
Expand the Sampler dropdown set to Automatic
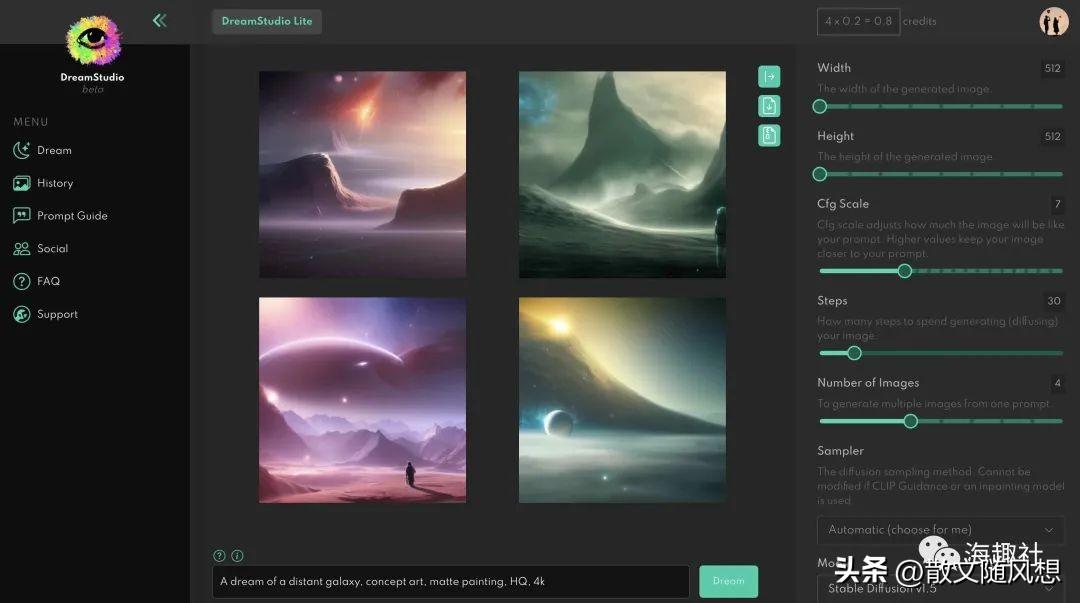[940, 530]
